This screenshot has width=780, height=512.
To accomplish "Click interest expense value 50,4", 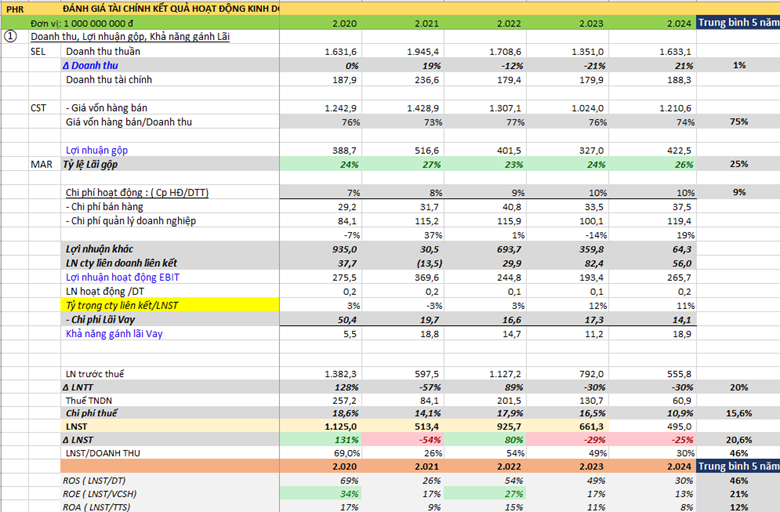I will [347, 320].
